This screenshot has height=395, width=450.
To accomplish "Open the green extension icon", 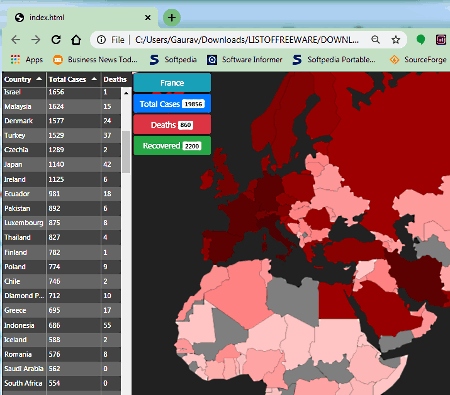I will tap(421, 40).
